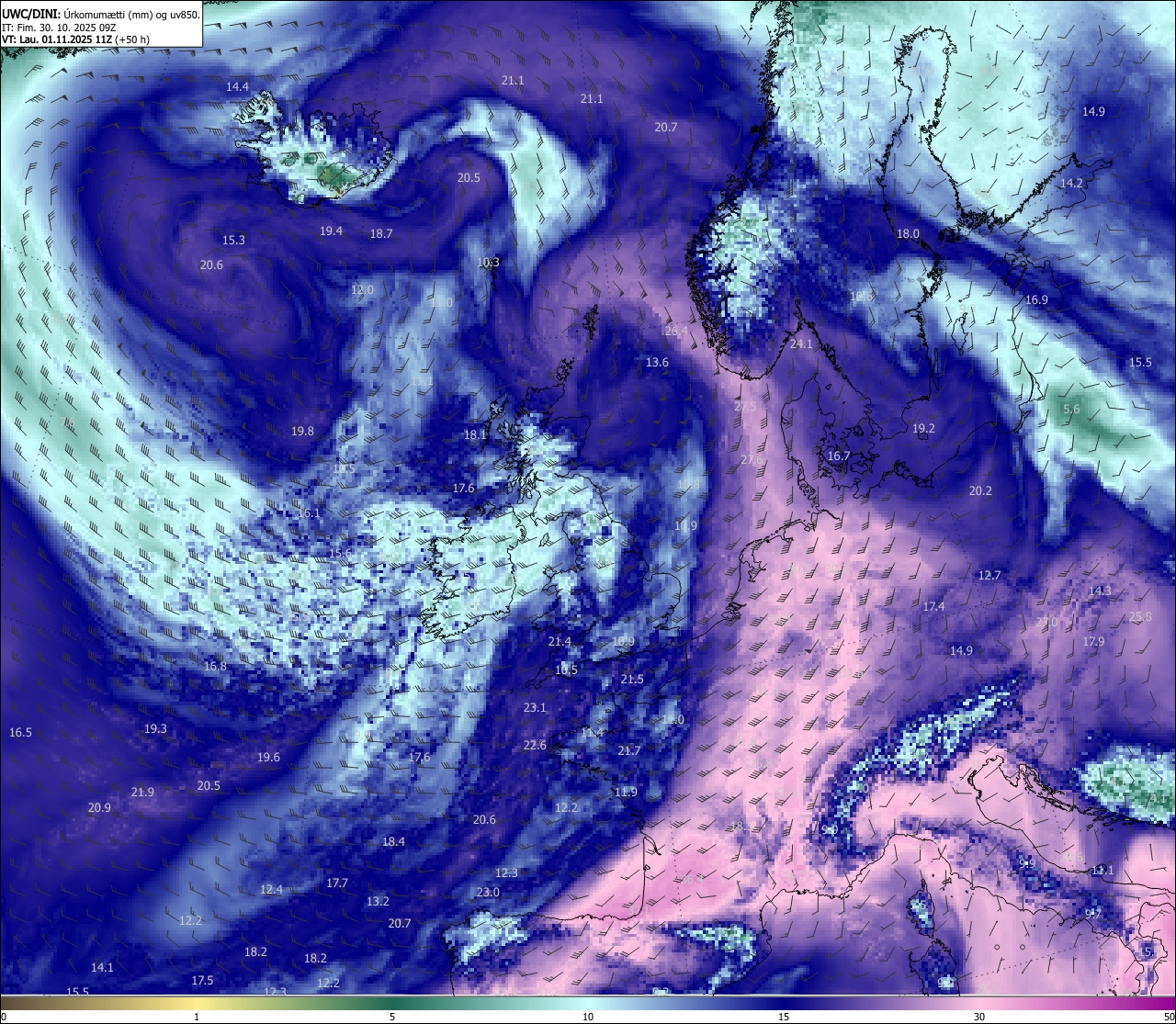Click the value 12.4 on the map
The width and height of the screenshot is (1176, 1024).
coord(271,889)
